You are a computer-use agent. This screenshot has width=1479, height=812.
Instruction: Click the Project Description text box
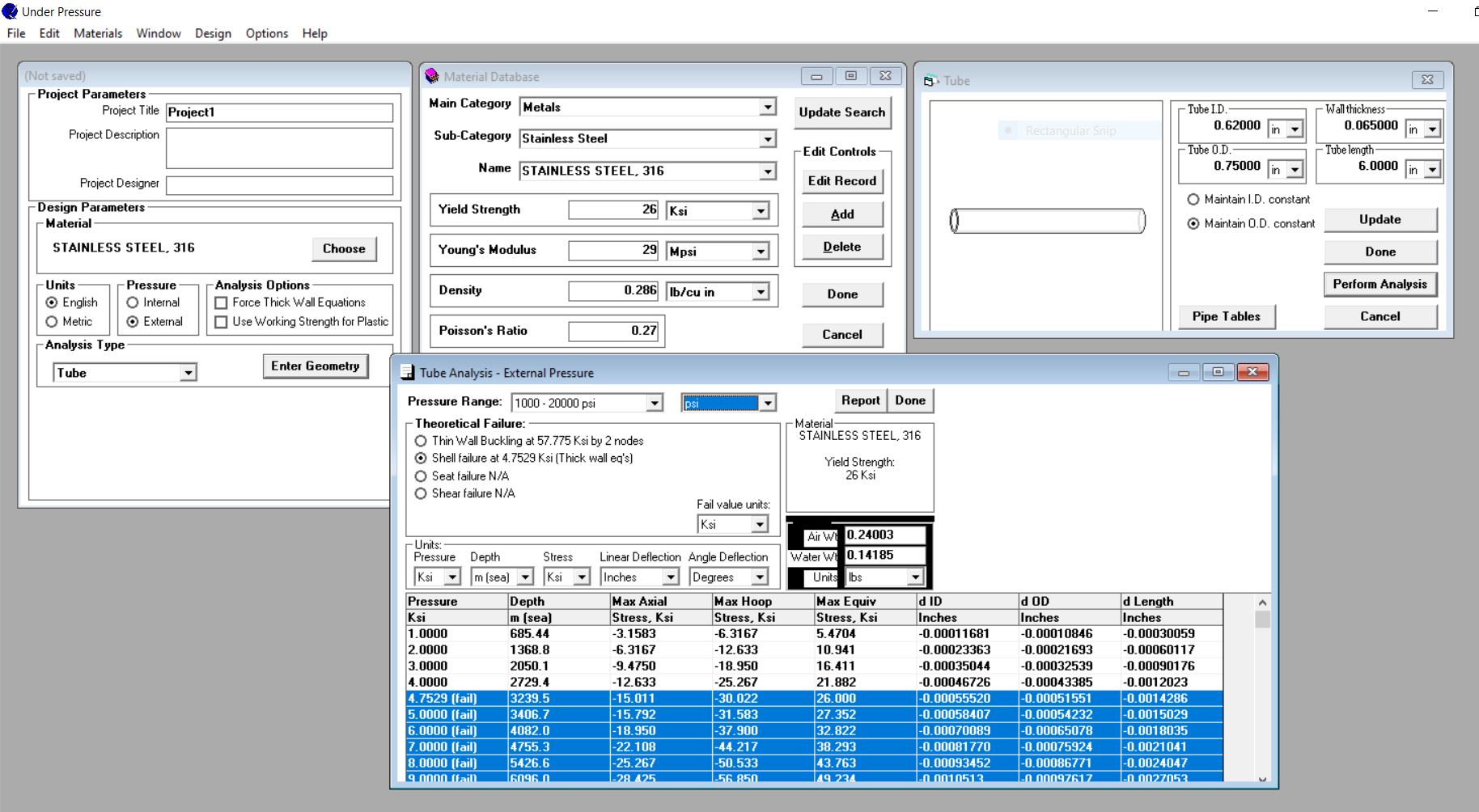point(279,148)
